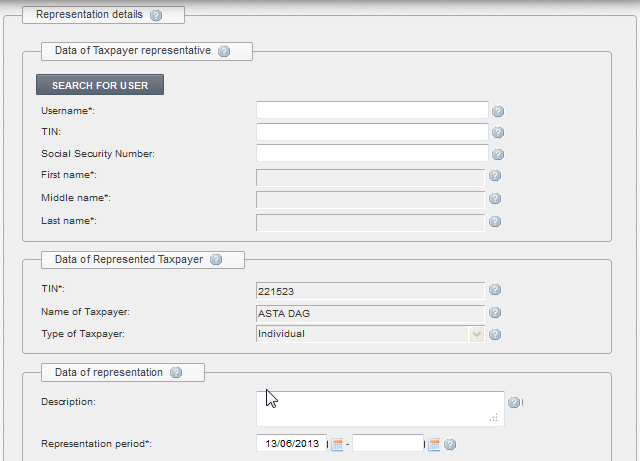Open help icon next to Data of Taxpayer representative

(224, 51)
